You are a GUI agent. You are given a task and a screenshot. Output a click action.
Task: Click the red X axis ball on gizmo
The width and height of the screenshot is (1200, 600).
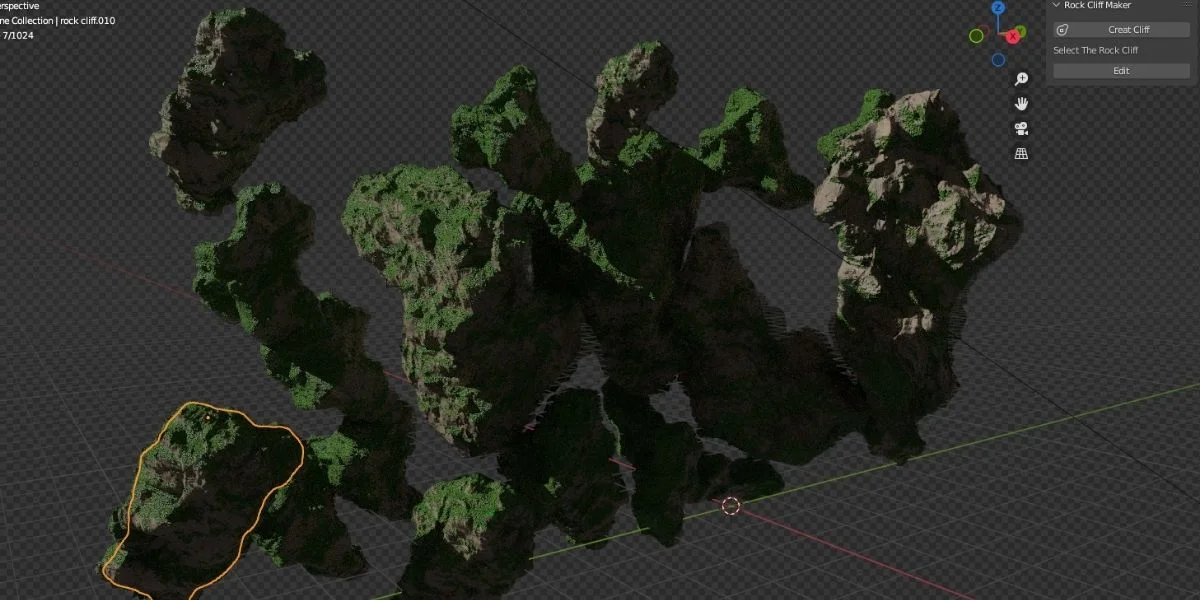(1013, 36)
